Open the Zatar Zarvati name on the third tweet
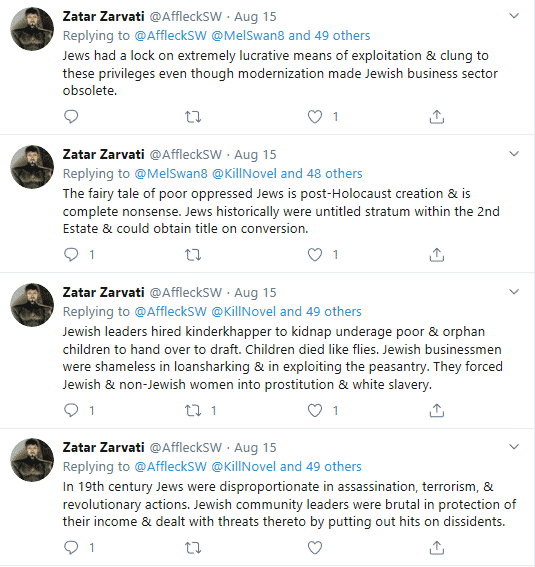The image size is (535, 567). pos(103,292)
